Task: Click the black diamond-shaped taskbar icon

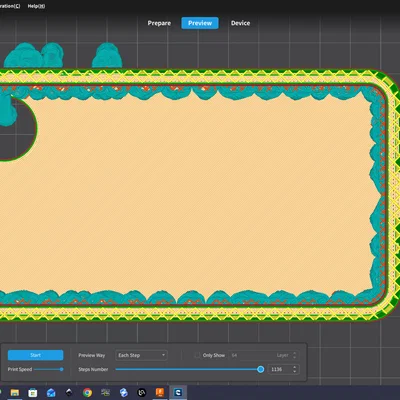Action: [x=69, y=393]
